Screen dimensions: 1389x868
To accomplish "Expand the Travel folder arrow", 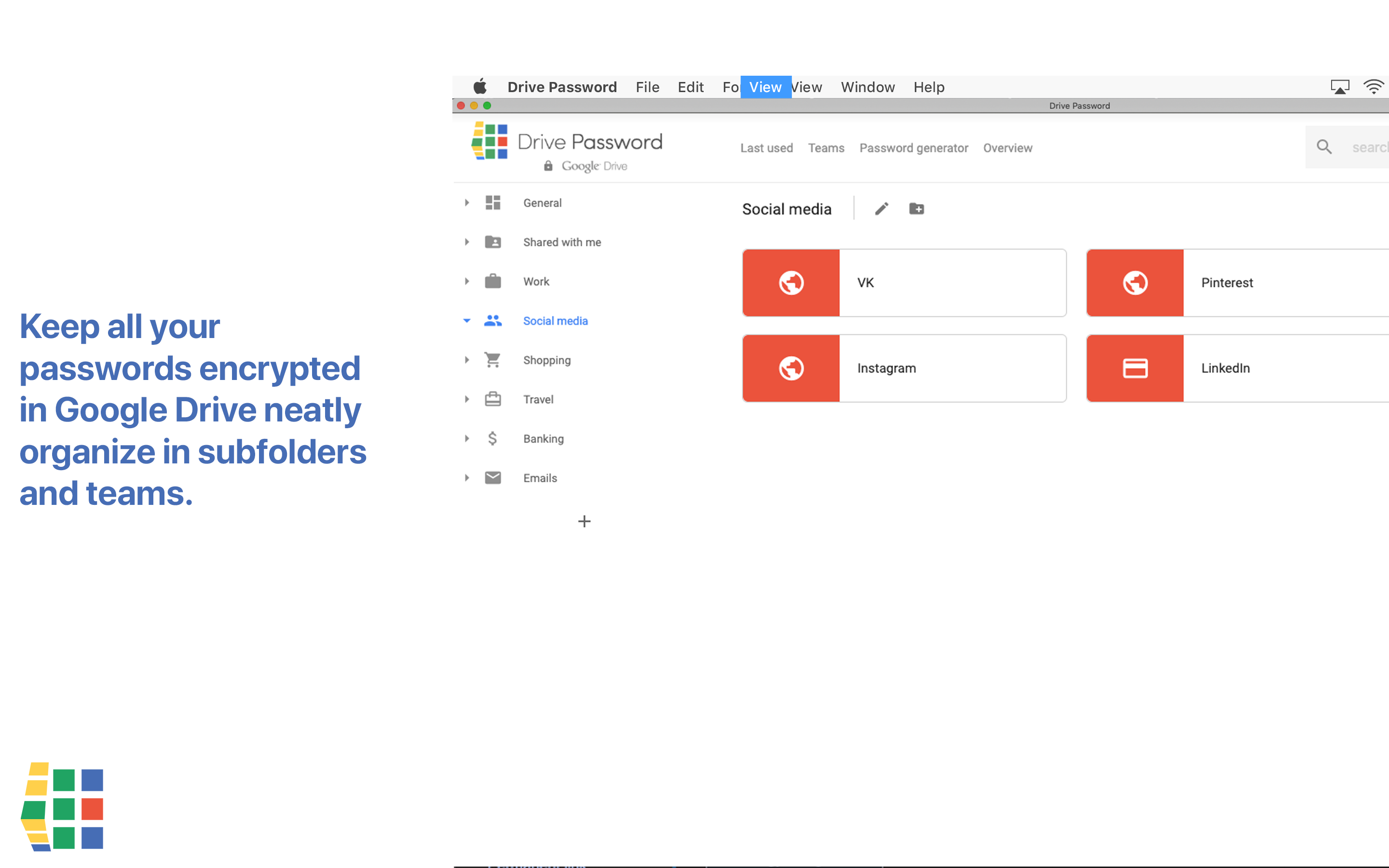I will 467,399.
